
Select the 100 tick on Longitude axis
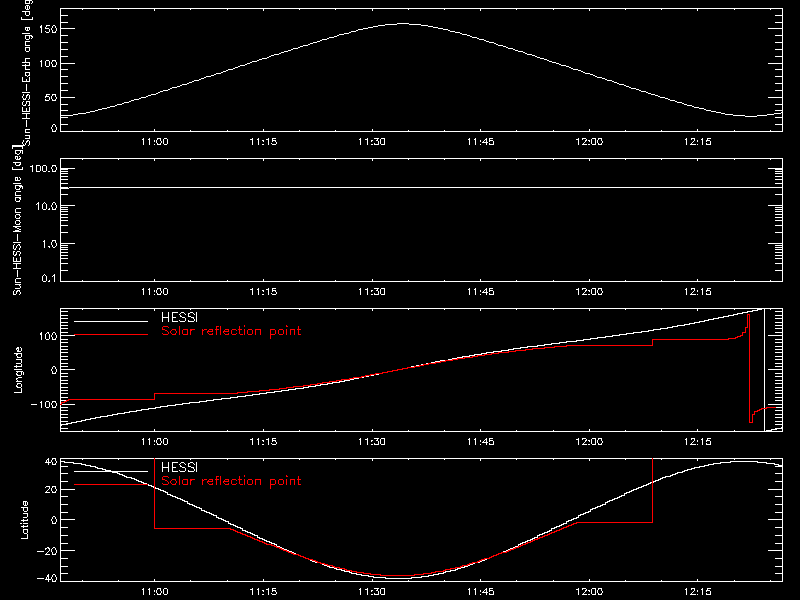[x=48, y=336]
